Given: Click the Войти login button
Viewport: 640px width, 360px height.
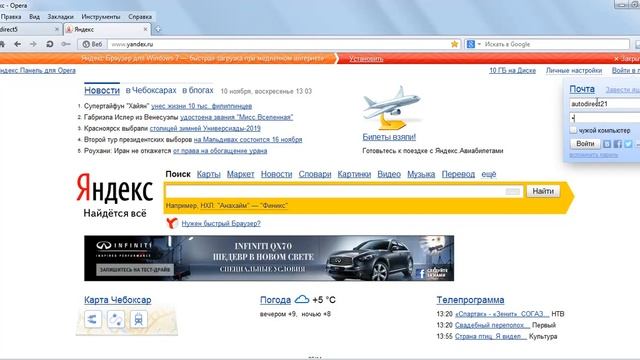Looking at the screenshot, I should 585,144.
